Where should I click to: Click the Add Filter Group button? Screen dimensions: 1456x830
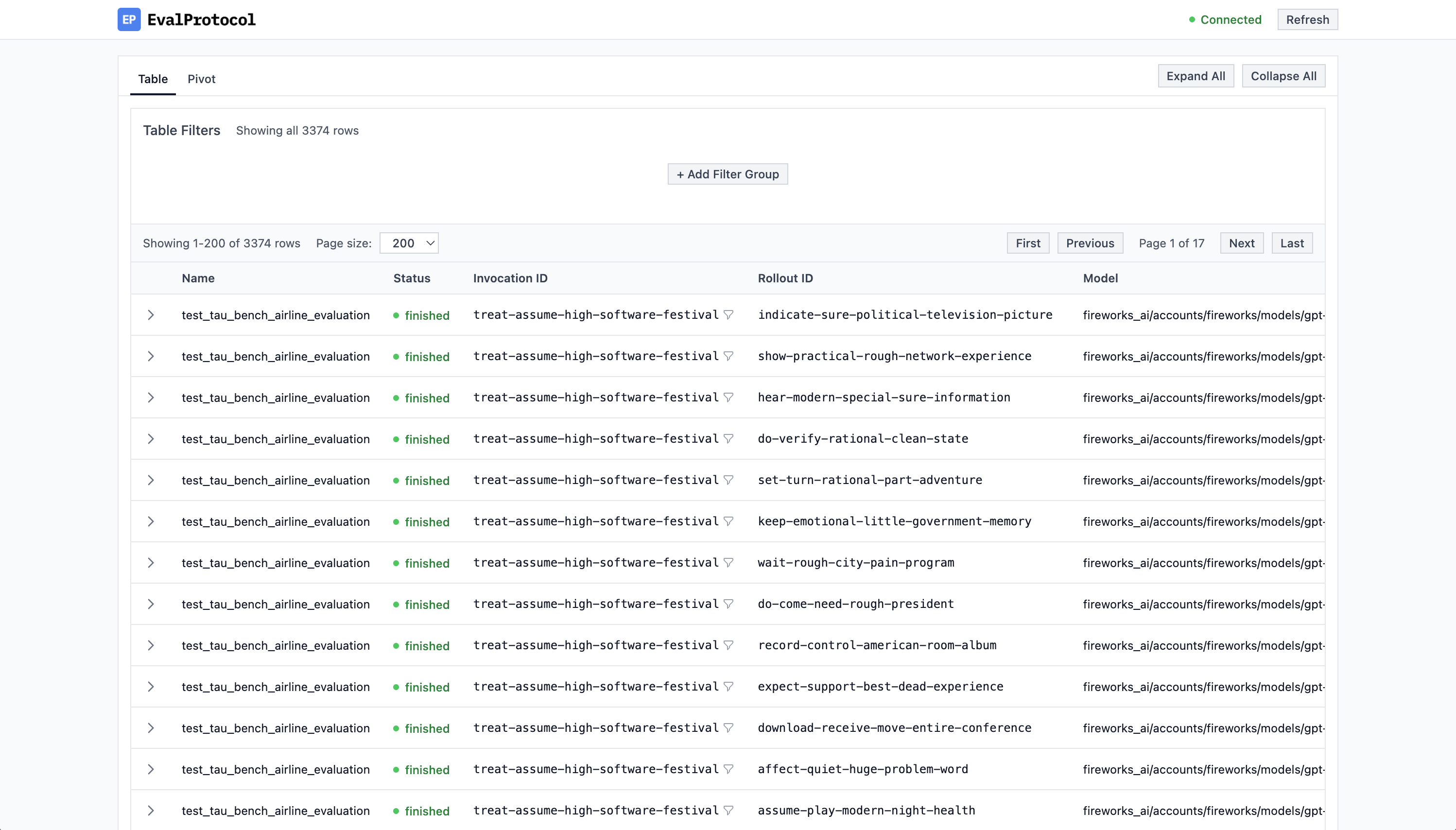pyautogui.click(x=728, y=174)
